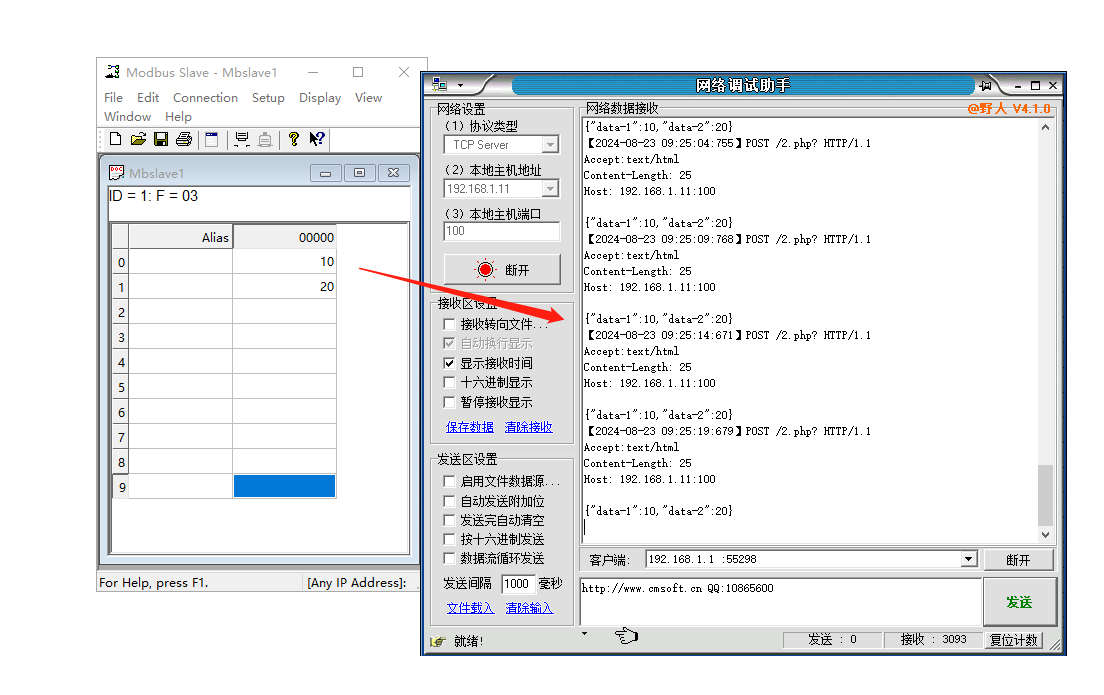Uncheck 显示接收时间 checkbox
Image resolution: width=1104 pixels, height=695 pixels.
(x=449, y=363)
